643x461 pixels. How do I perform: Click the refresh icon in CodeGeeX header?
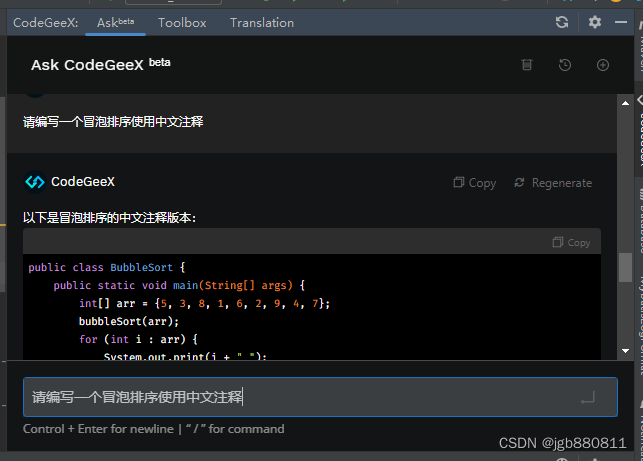click(x=562, y=22)
